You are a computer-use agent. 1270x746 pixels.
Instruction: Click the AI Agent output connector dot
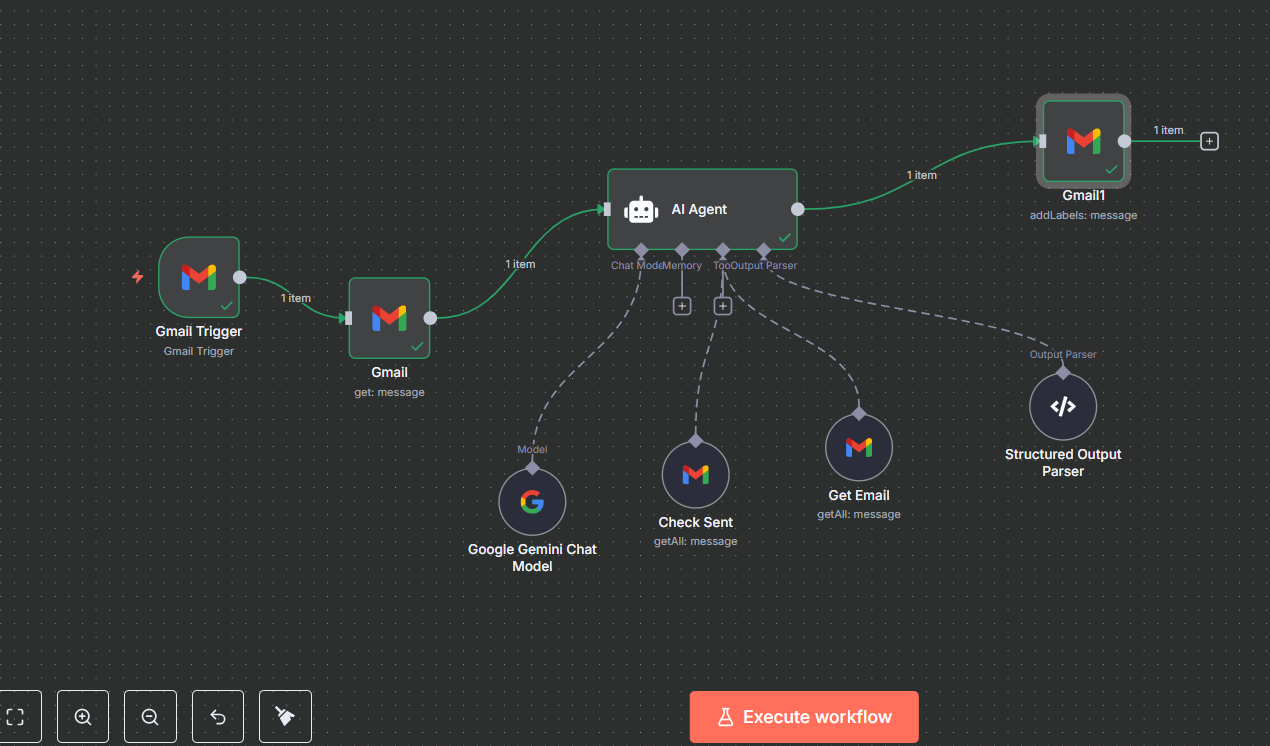coord(797,209)
